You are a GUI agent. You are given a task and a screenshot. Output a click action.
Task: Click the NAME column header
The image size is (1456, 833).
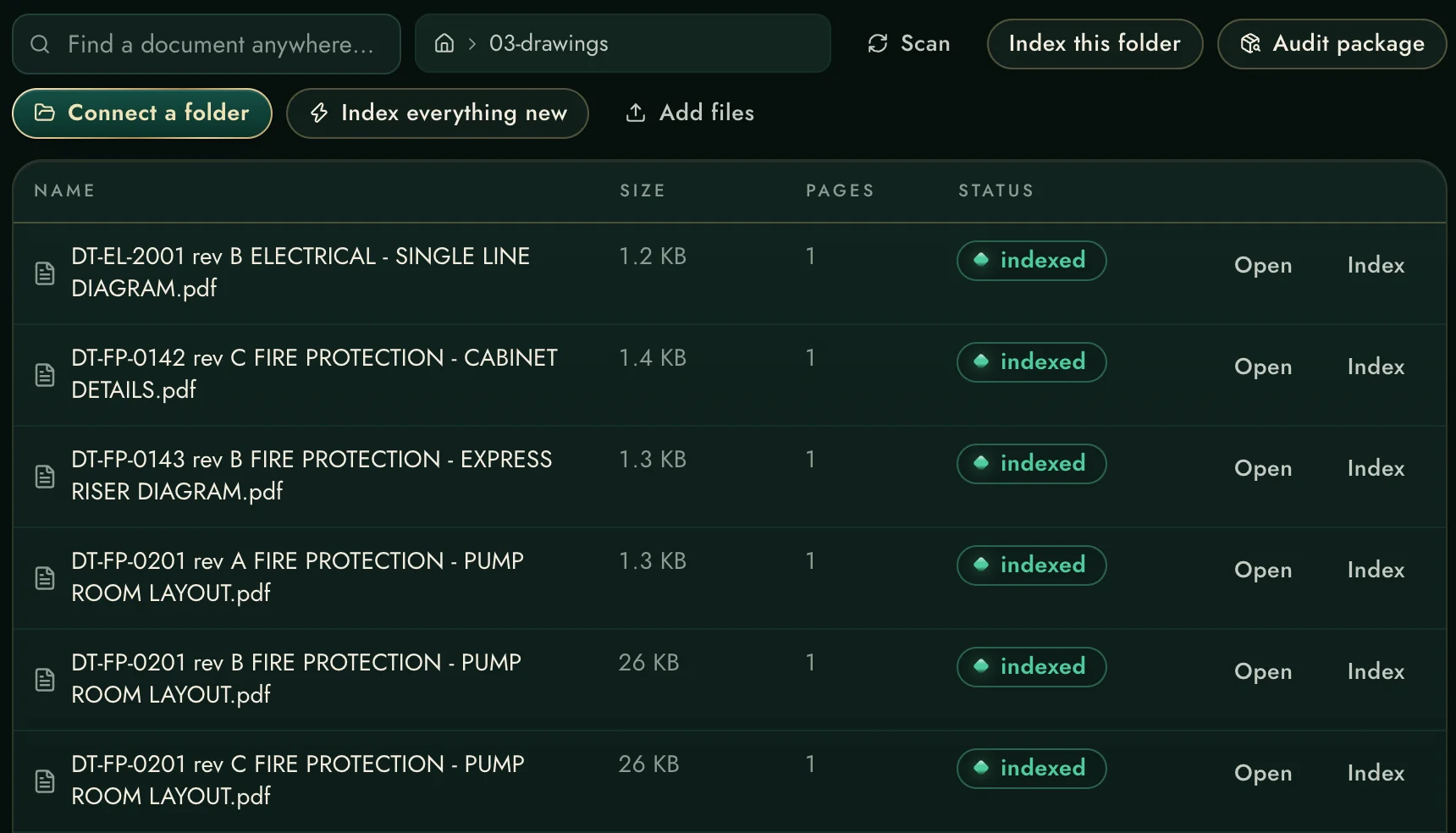tap(64, 190)
